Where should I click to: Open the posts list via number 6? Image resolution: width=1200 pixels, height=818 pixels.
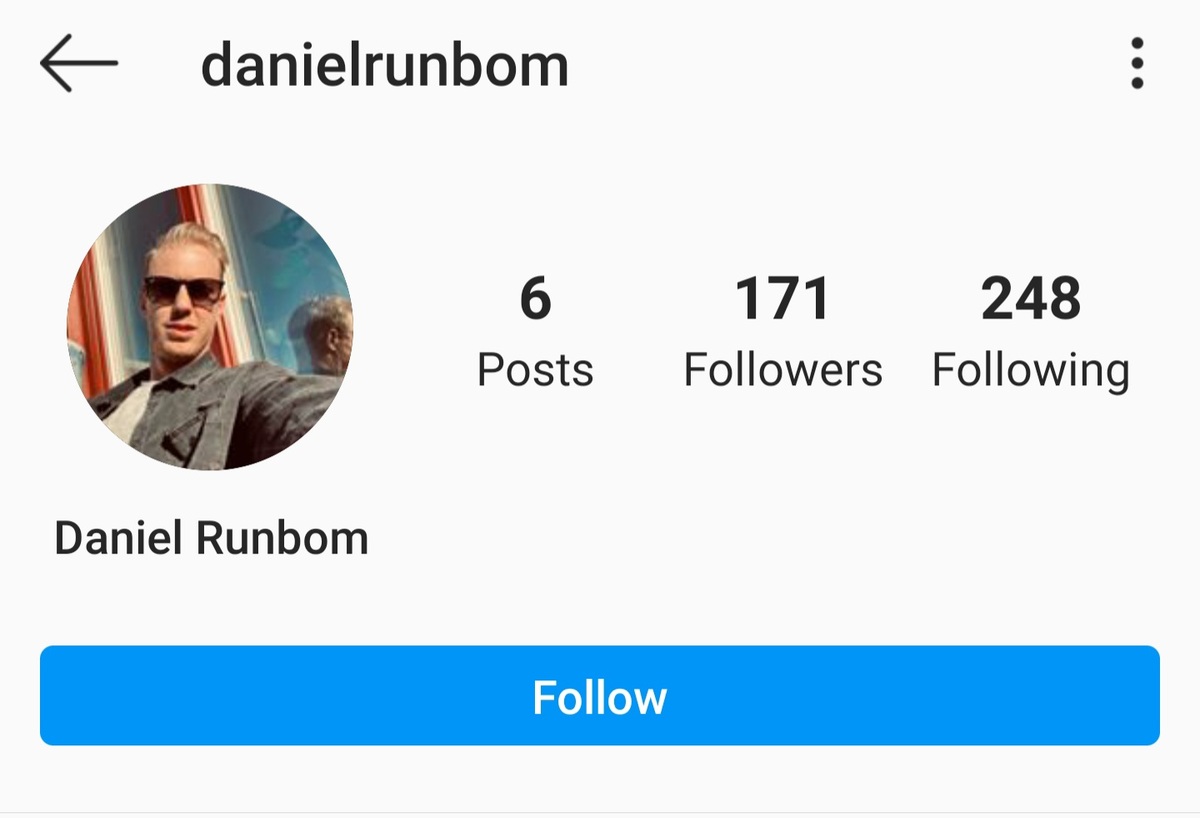coord(535,299)
